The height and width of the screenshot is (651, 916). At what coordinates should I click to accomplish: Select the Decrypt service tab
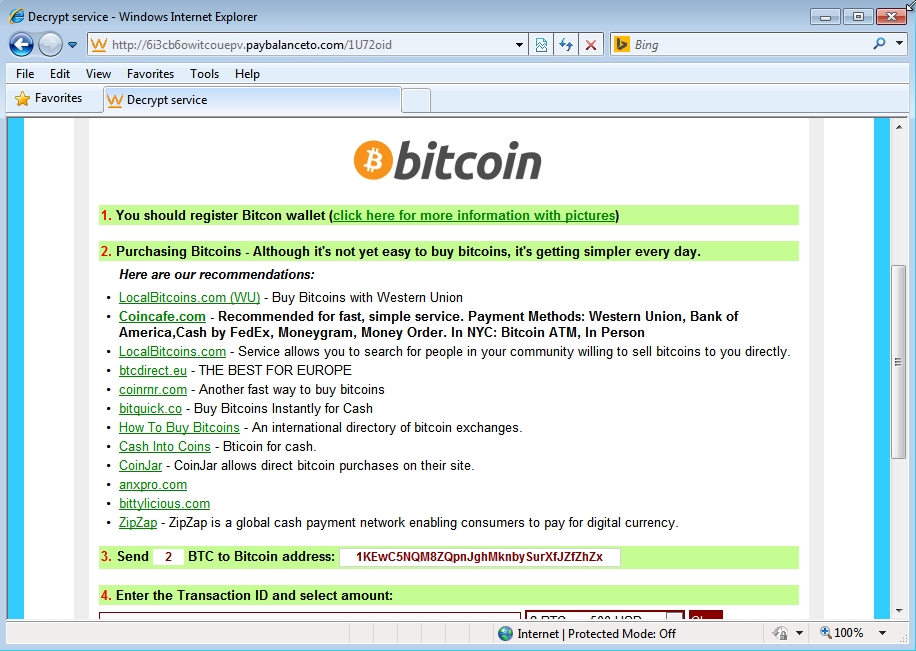[250, 100]
